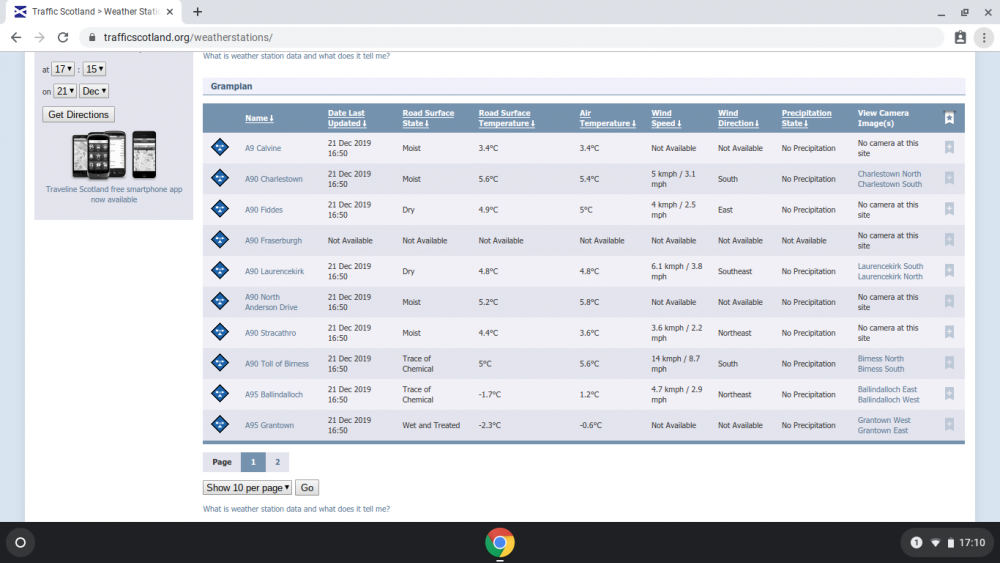Open the Chrome three-dot menu
The image size is (1000, 563).
point(984,38)
